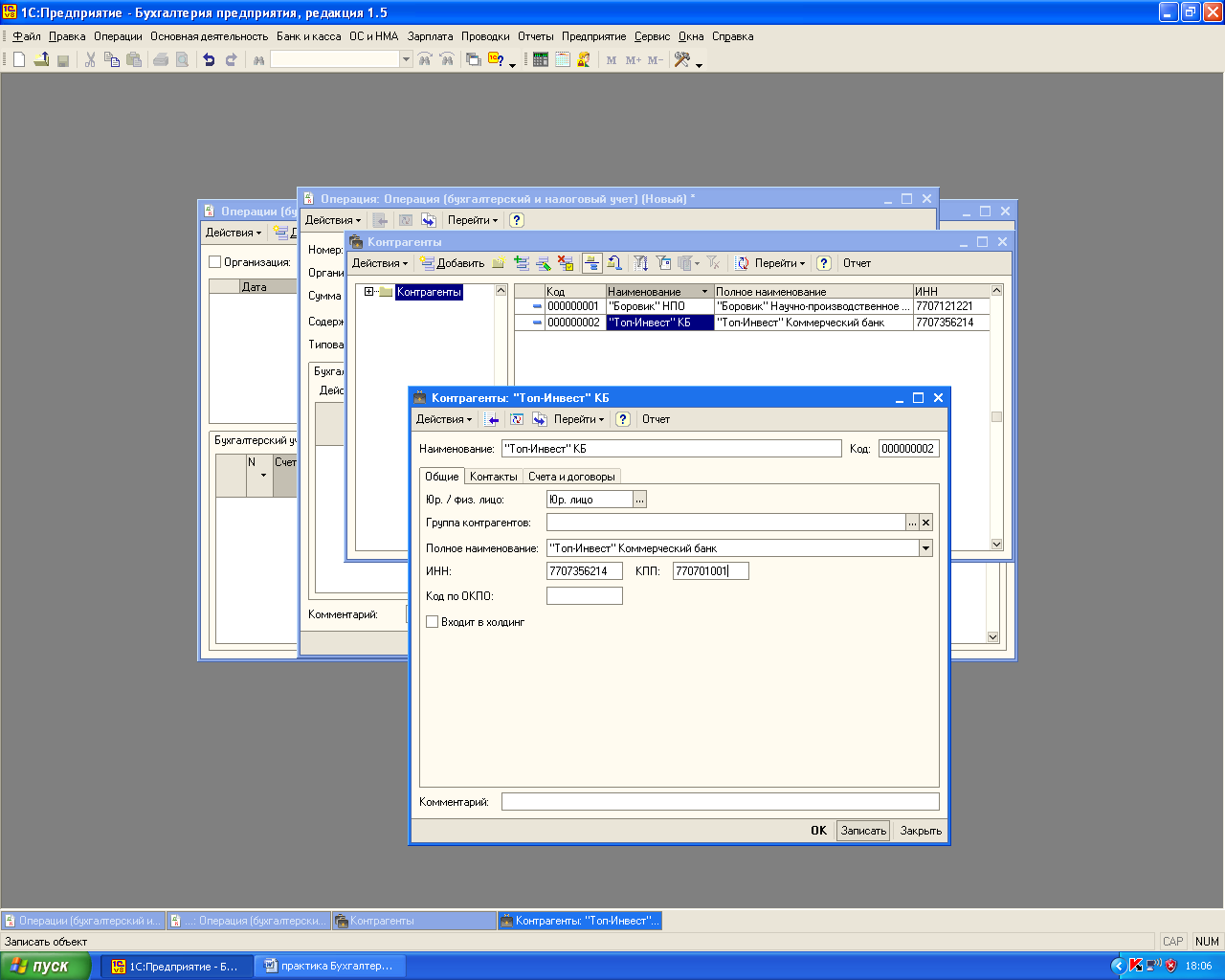This screenshot has width=1225, height=980.
Task: Click the M+ memory button in toolbar
Action: 634,59
